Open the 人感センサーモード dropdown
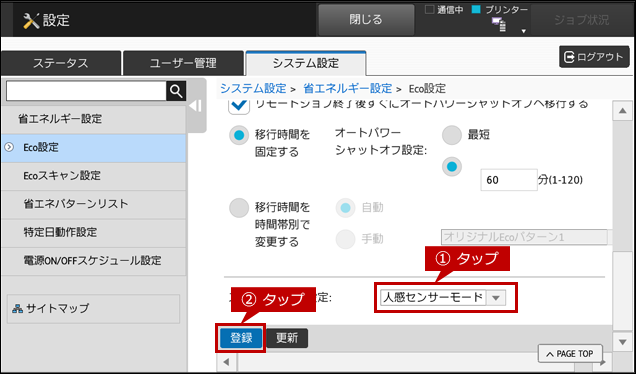 coord(443,298)
